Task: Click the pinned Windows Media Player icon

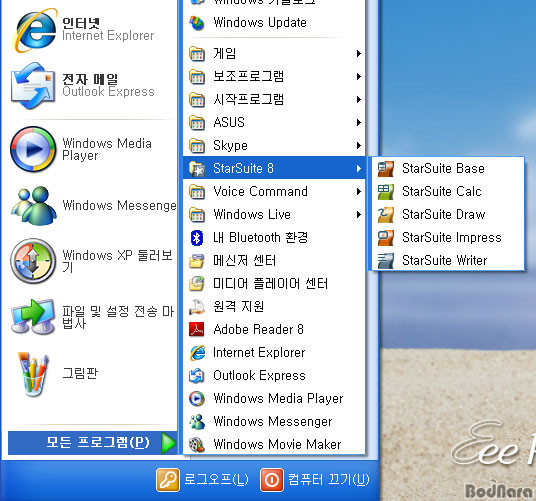Action: (x=33, y=149)
